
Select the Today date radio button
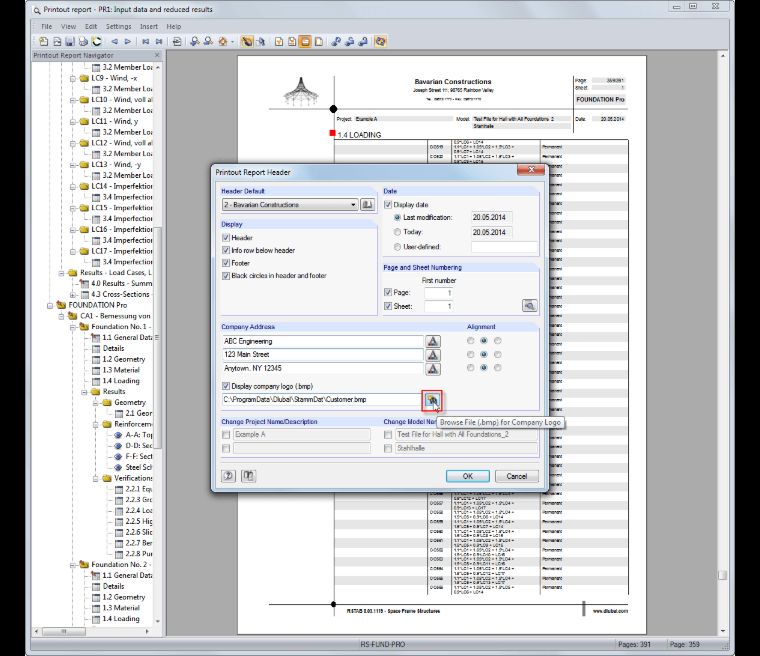(397, 232)
